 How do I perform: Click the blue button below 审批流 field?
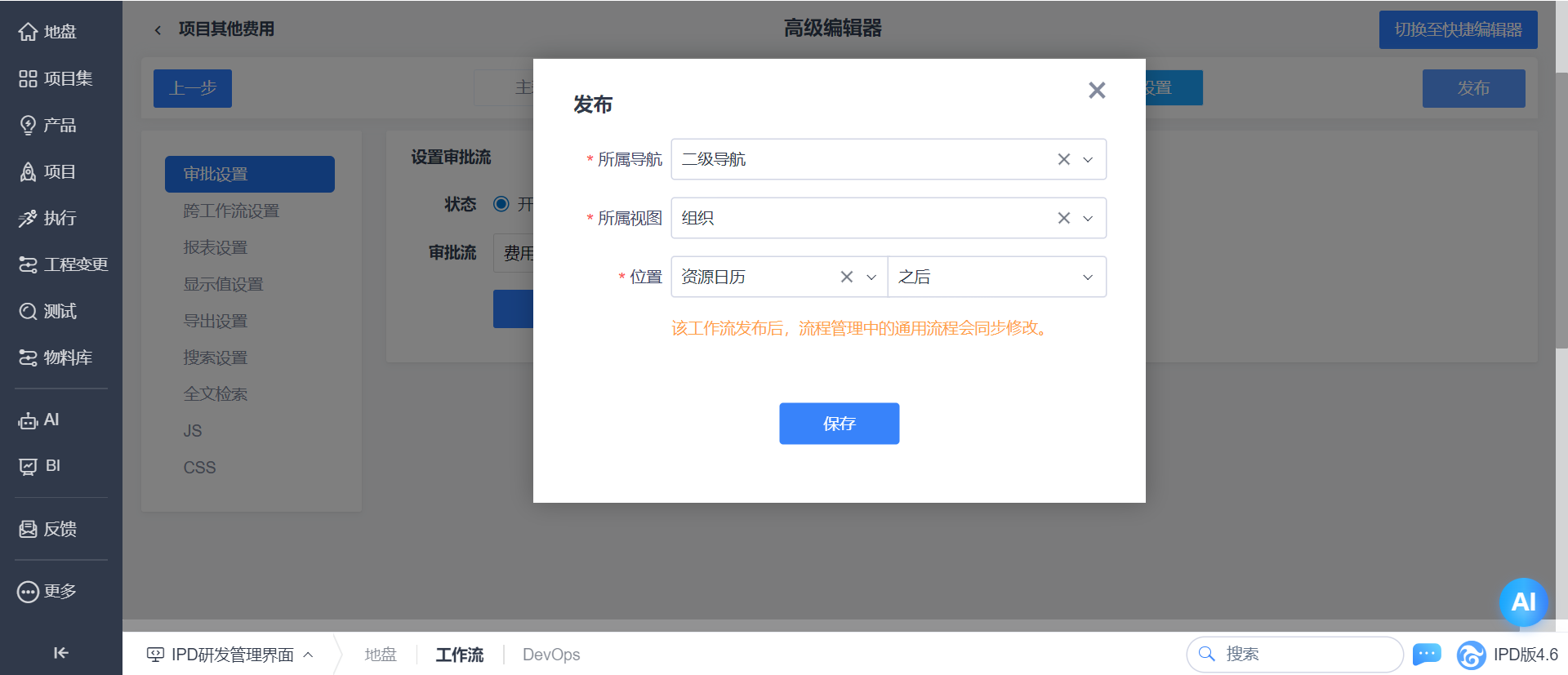tap(514, 309)
